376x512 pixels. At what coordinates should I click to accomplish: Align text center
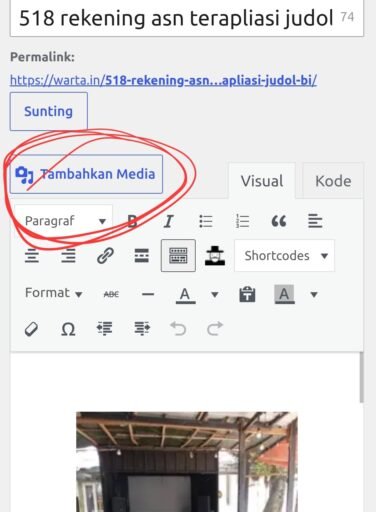32,256
